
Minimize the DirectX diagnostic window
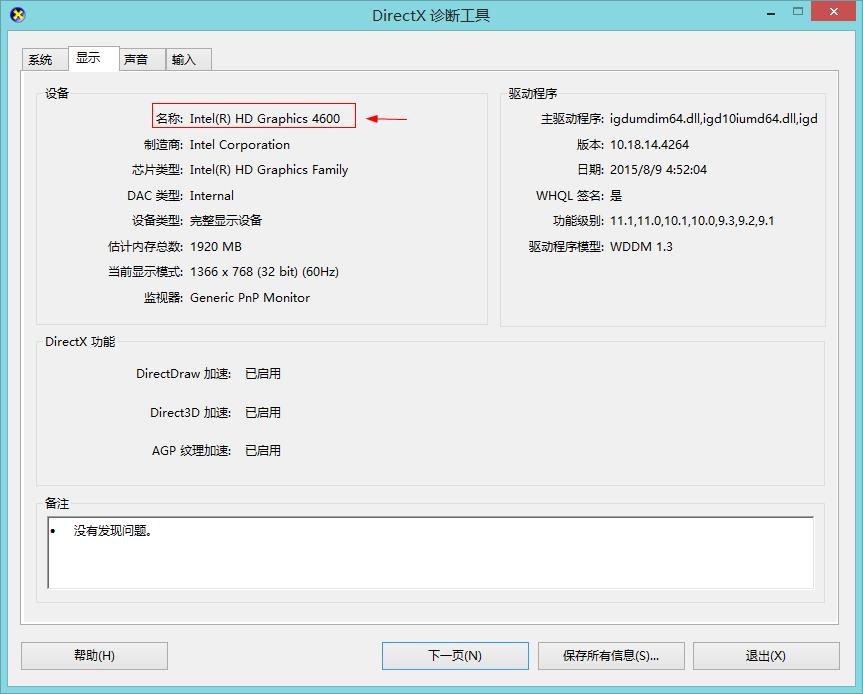[771, 13]
